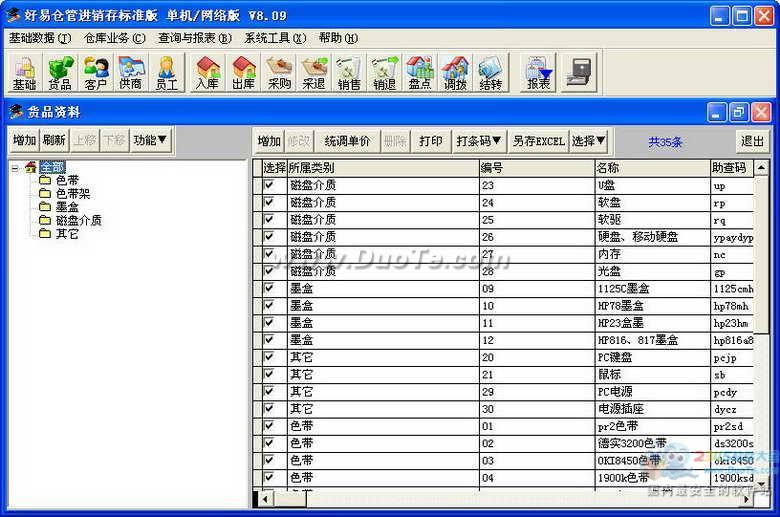Open the 打条码 dropdown button
This screenshot has height=517, width=780.
click(479, 141)
